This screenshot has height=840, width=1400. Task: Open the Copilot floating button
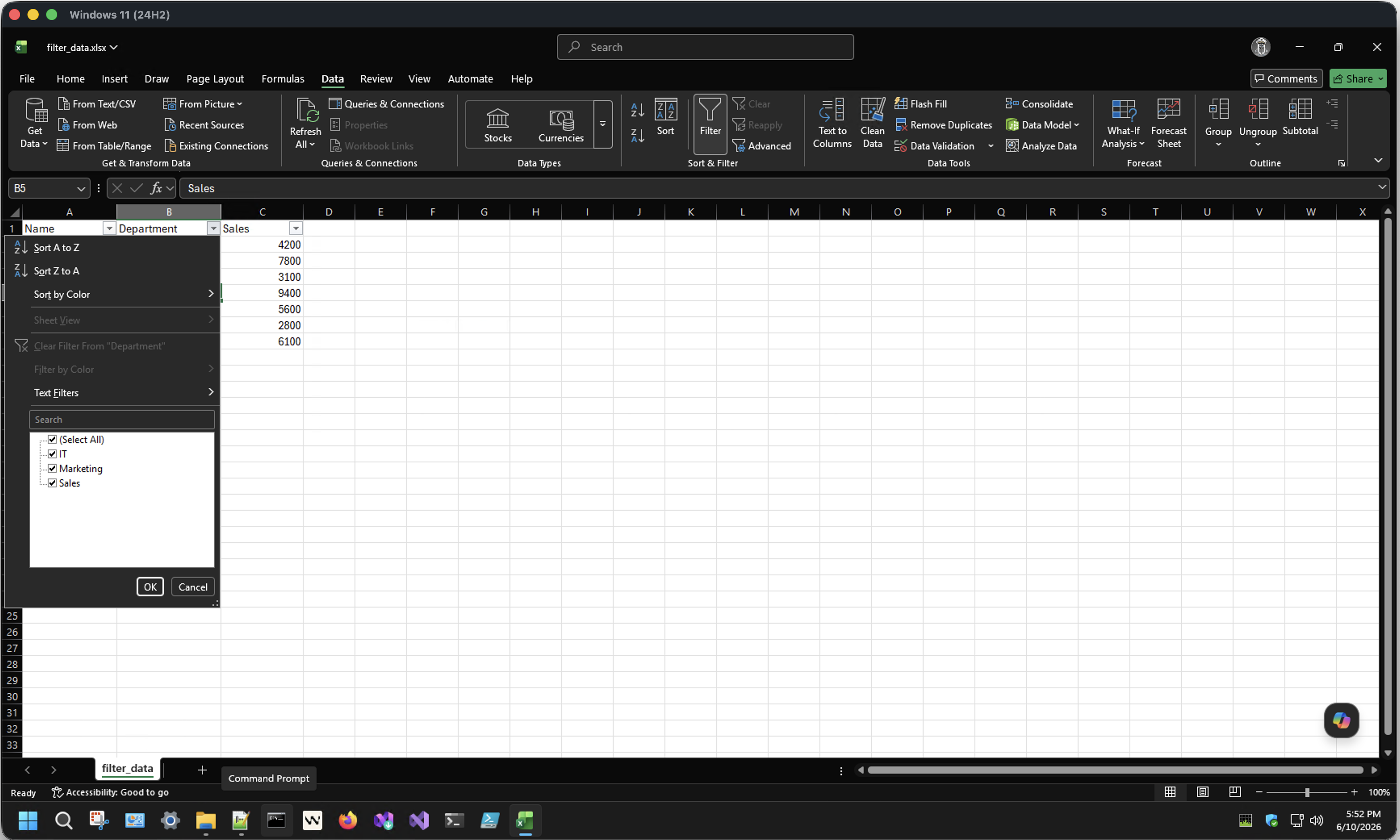click(1341, 720)
